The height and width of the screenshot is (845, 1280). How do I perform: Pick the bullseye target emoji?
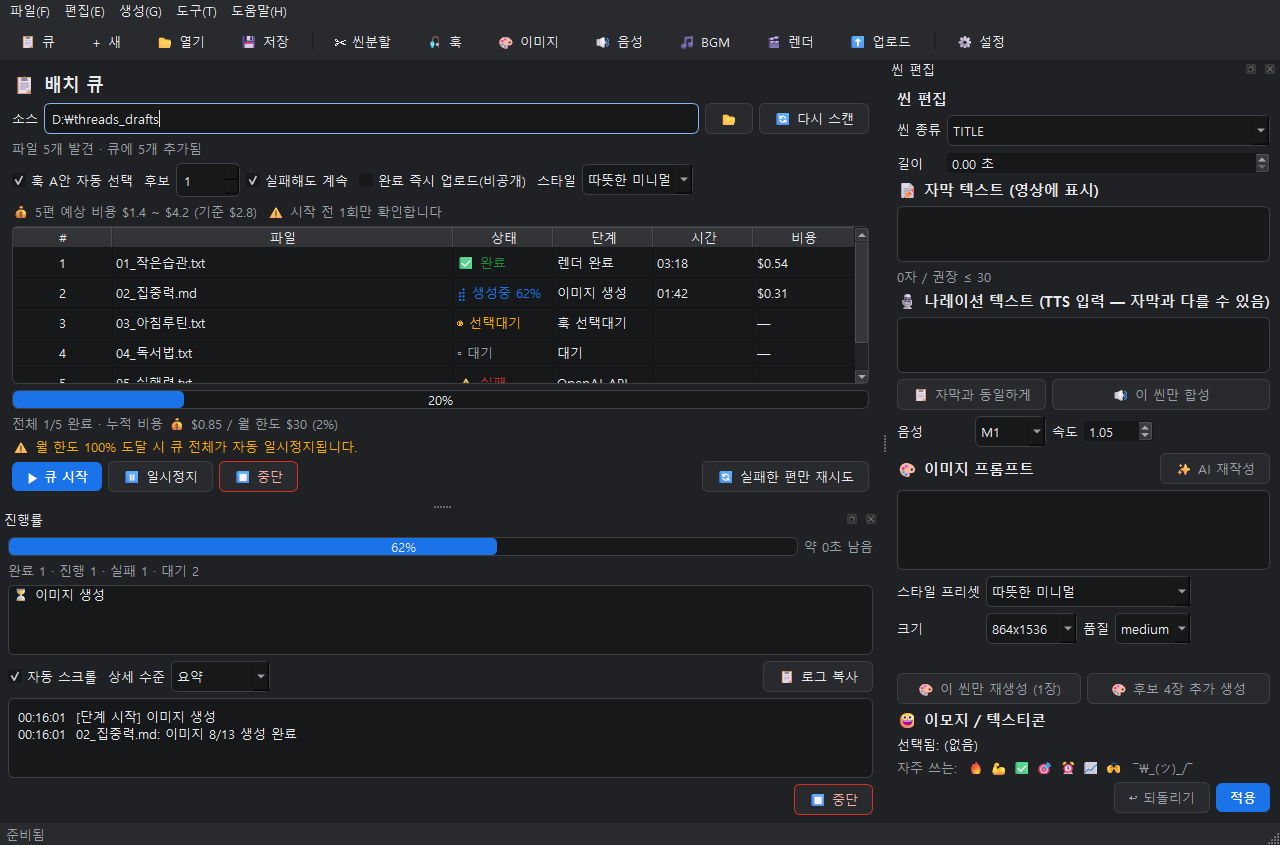click(1045, 768)
